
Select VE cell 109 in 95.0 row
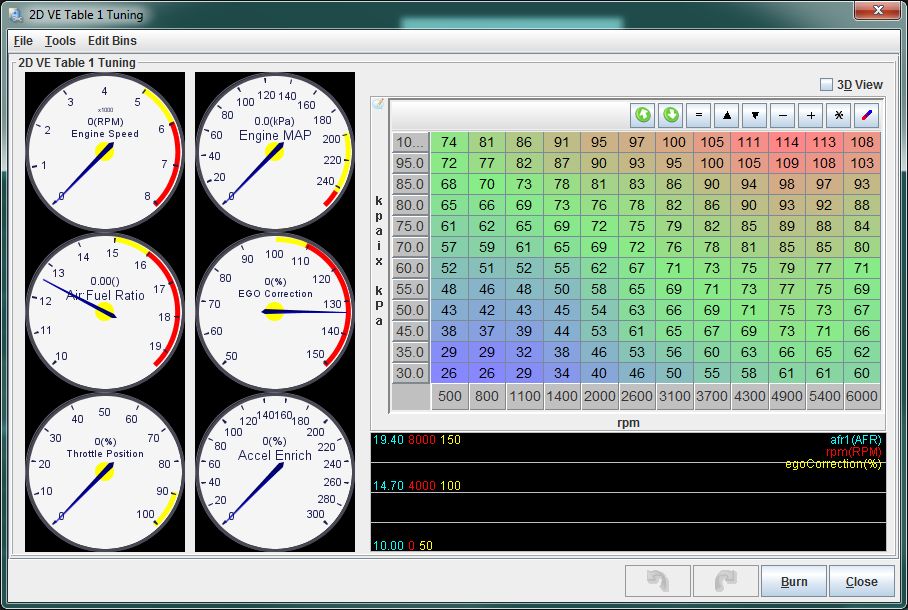coord(787,163)
